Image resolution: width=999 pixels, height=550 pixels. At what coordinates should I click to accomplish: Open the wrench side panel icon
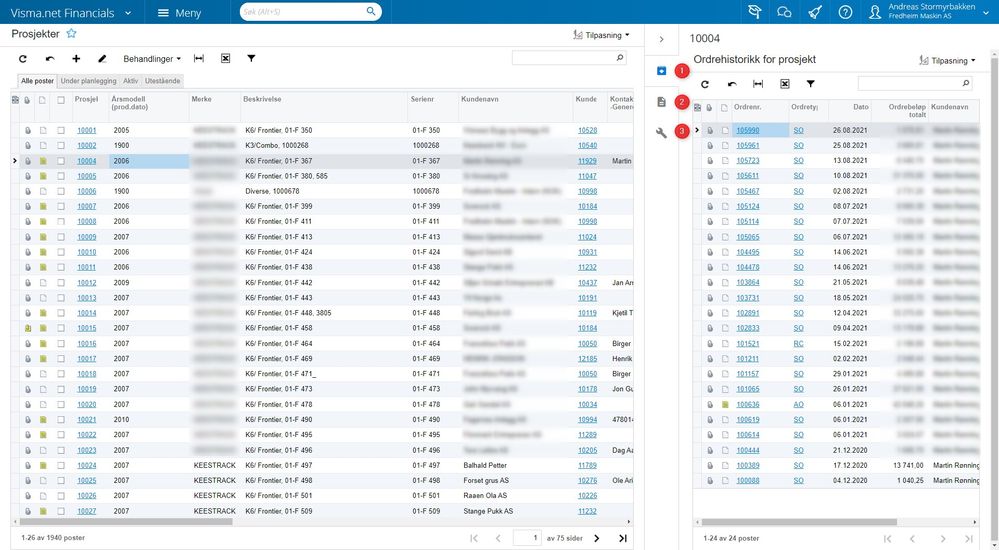point(661,133)
